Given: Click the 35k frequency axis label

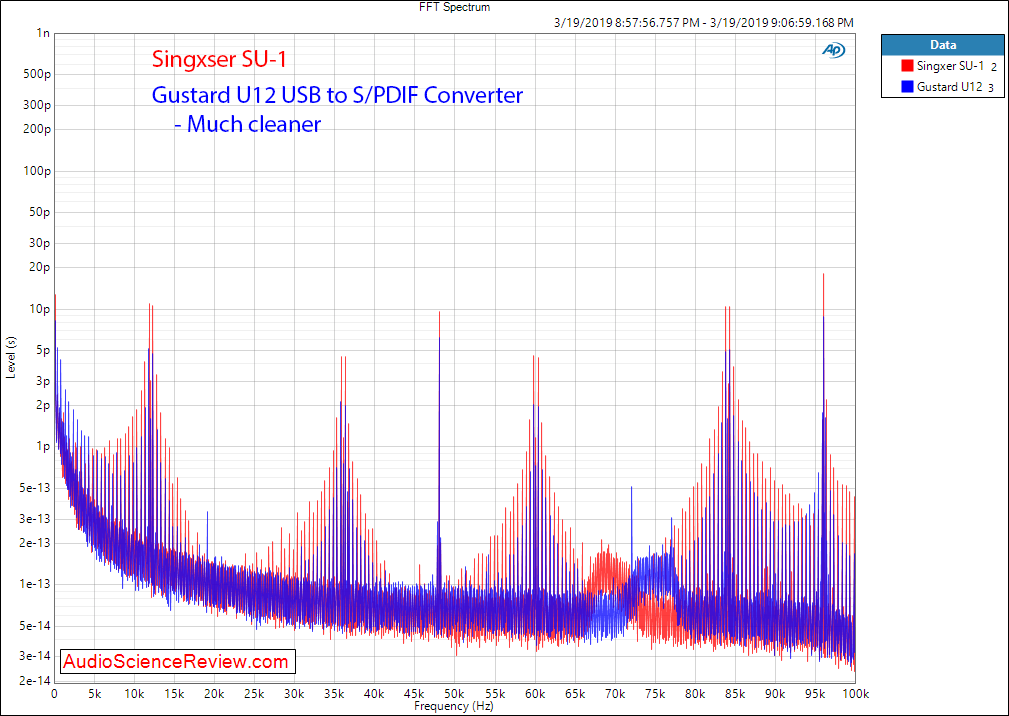Looking at the screenshot, I should click(335, 694).
